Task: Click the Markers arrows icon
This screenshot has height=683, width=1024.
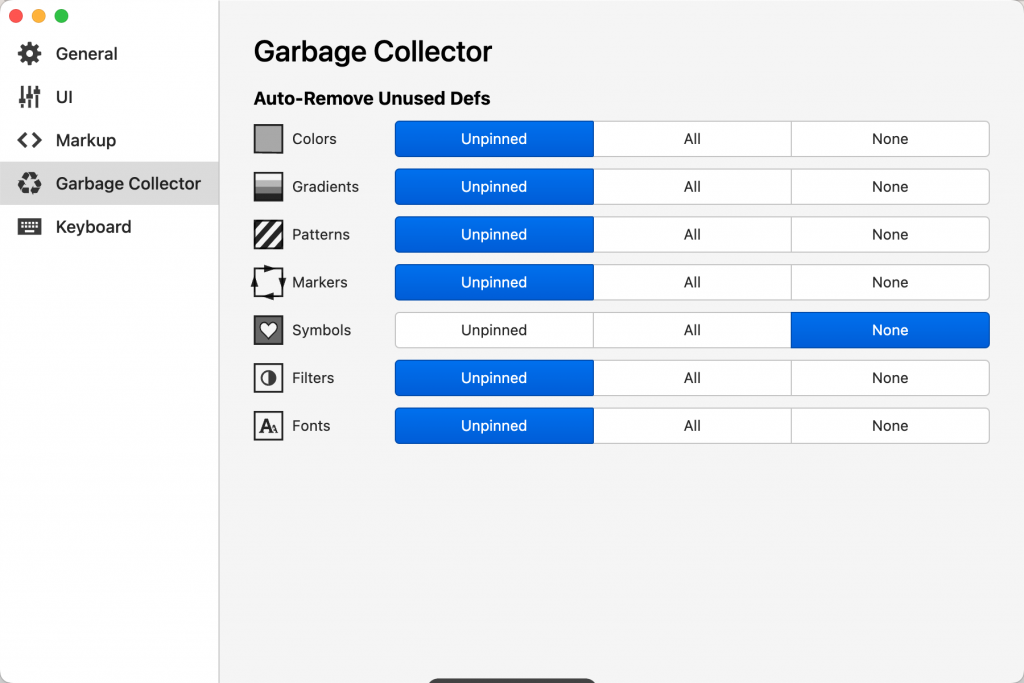Action: [268, 283]
